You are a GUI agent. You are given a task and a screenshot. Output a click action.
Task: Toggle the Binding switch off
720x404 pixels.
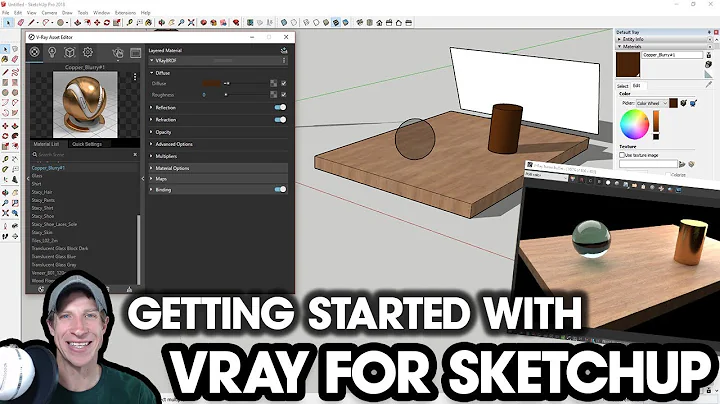280,189
